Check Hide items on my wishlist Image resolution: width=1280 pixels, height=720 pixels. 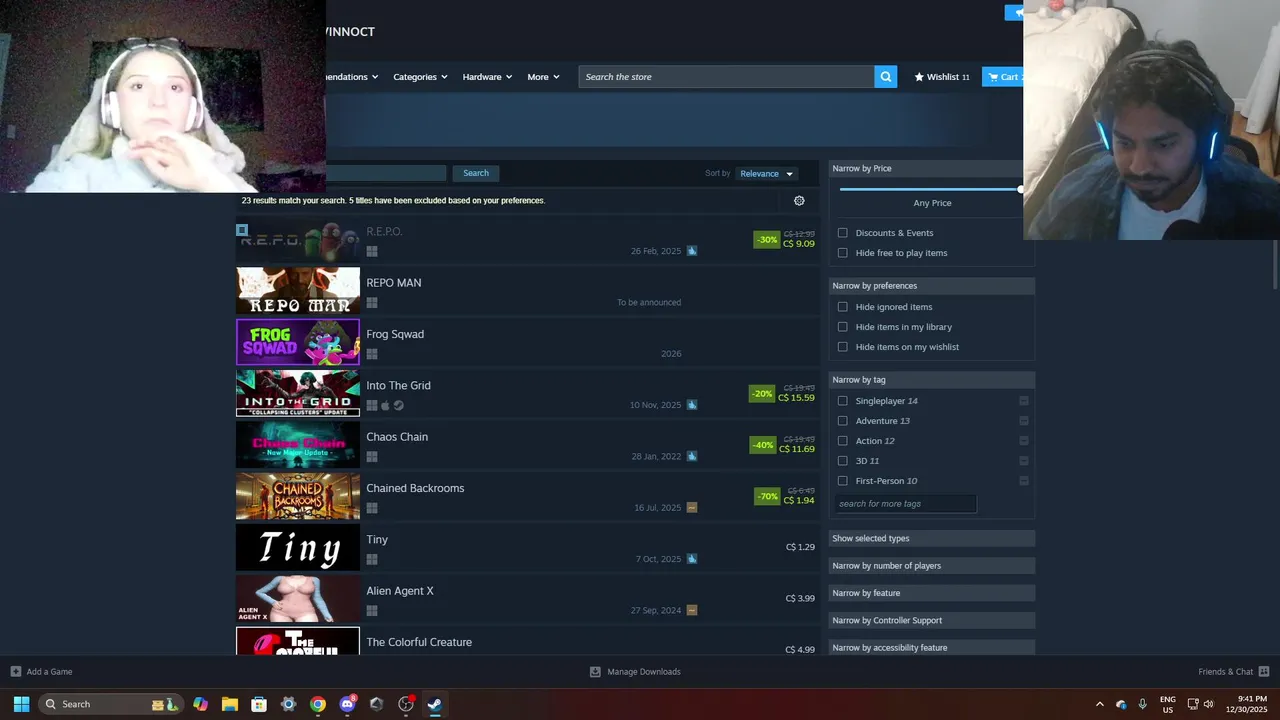pyautogui.click(x=842, y=347)
